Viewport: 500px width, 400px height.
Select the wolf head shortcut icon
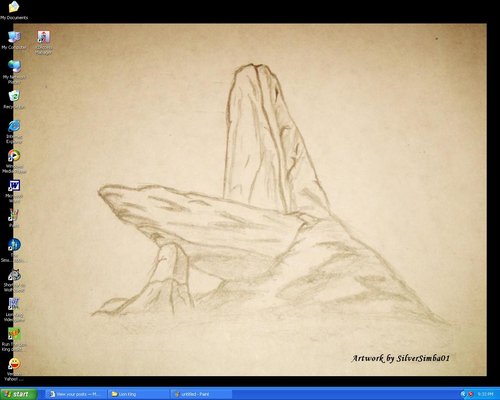pos(14,275)
